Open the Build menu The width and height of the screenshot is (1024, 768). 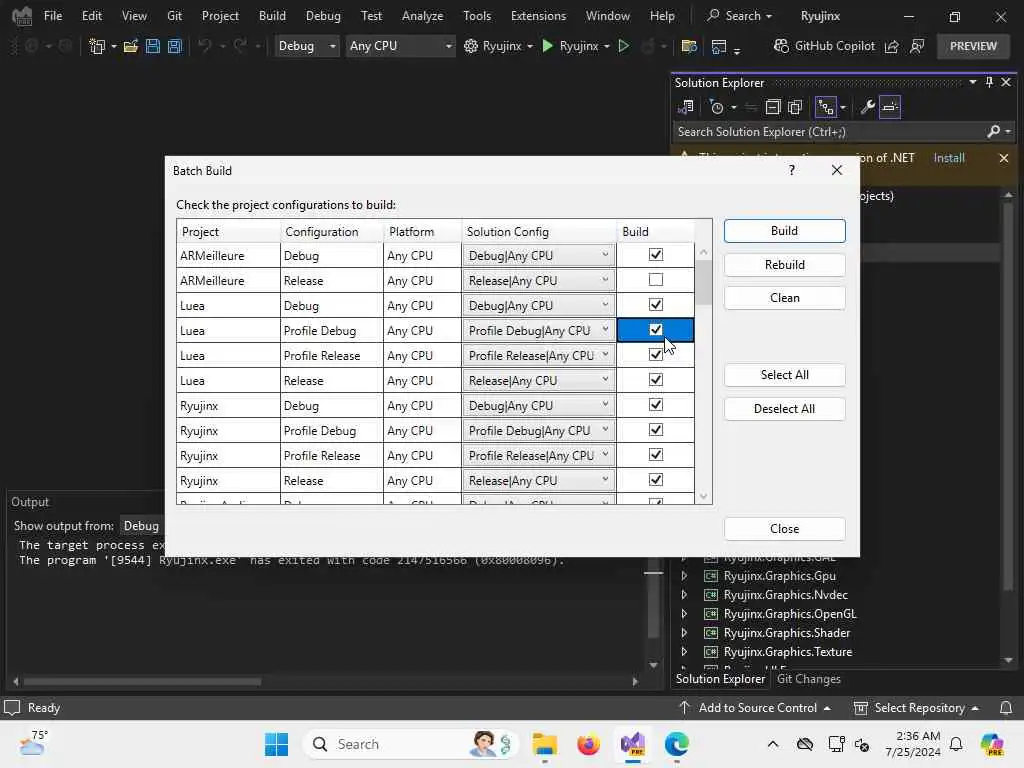(272, 16)
